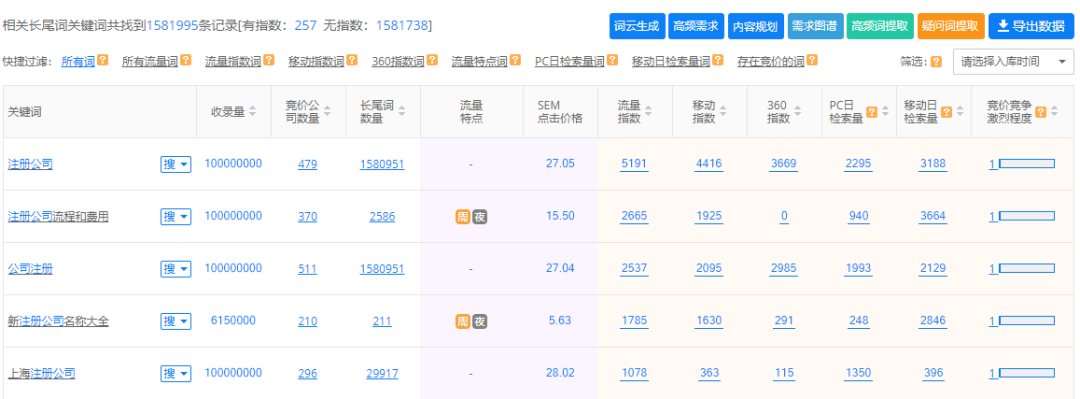This screenshot has height=399, width=1080.
Task: Click help icon in PC日检索量 header
Action: (872, 112)
